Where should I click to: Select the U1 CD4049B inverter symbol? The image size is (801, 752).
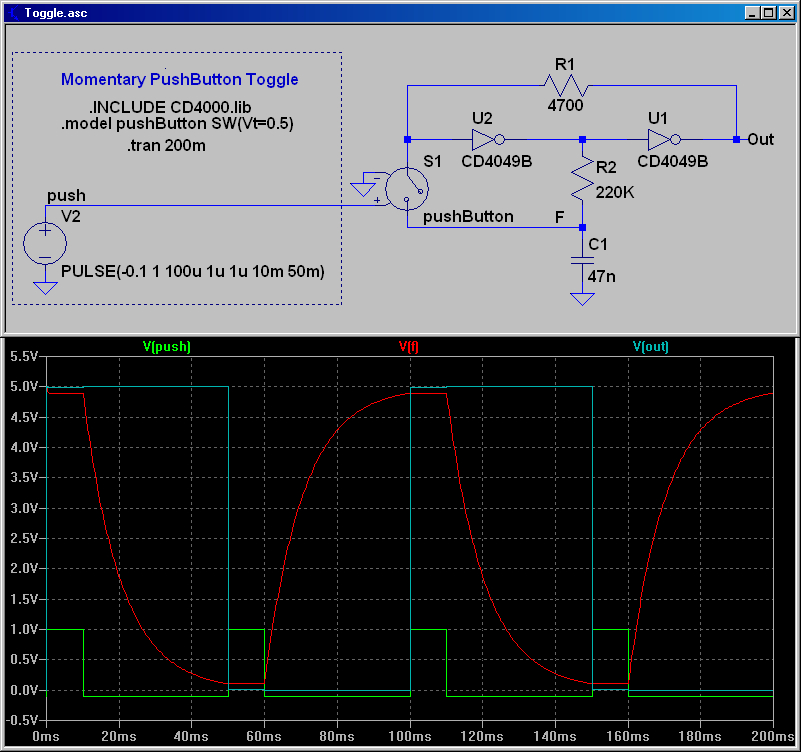pyautogui.click(x=664, y=139)
